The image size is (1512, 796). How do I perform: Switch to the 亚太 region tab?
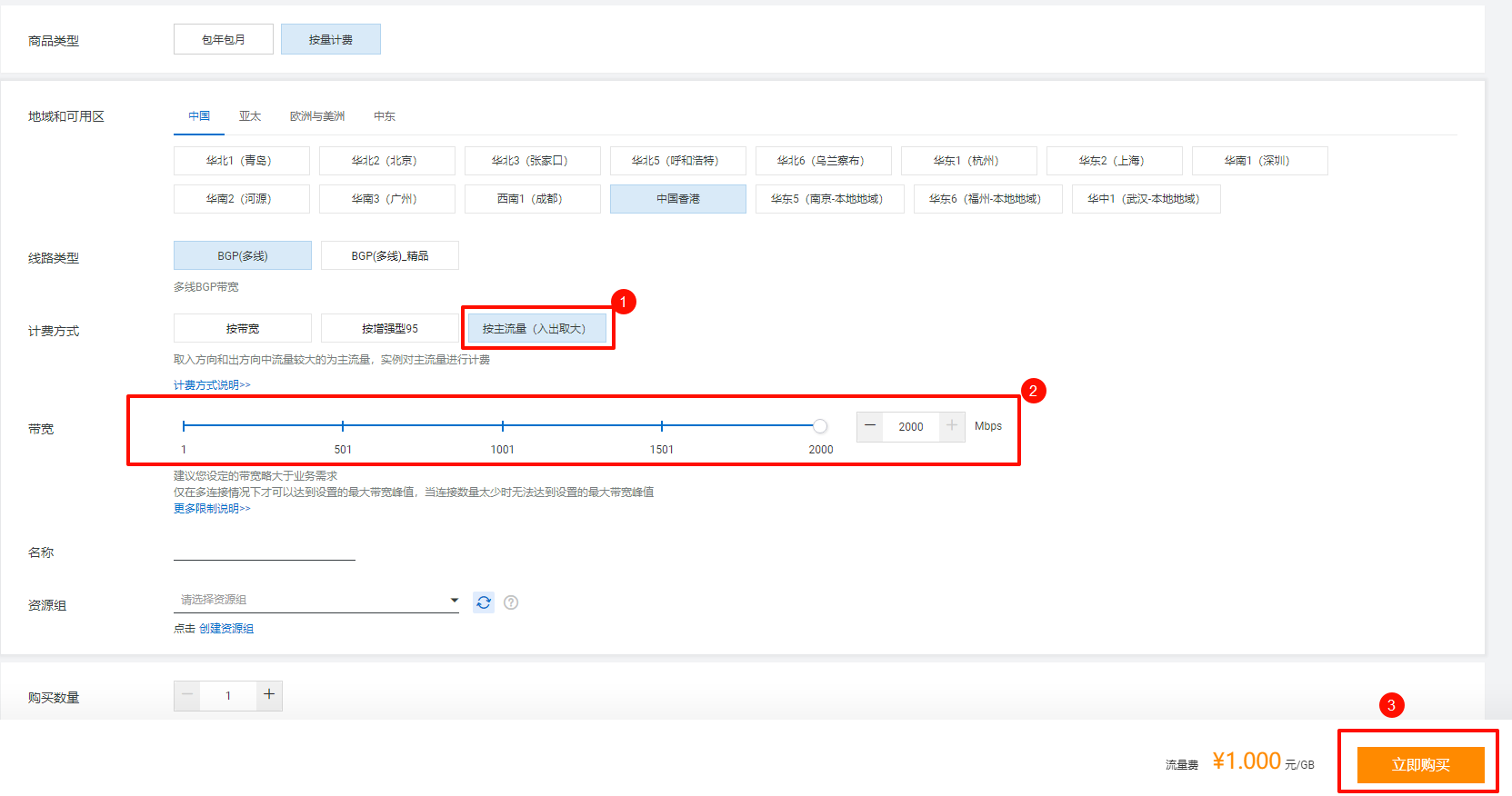click(x=250, y=116)
